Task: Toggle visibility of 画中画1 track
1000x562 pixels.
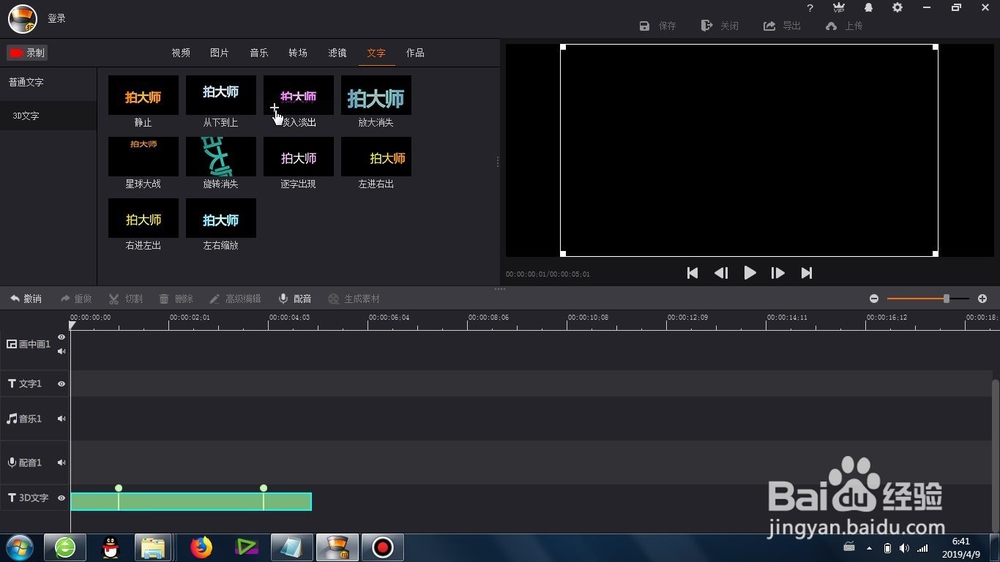Action: (x=61, y=337)
